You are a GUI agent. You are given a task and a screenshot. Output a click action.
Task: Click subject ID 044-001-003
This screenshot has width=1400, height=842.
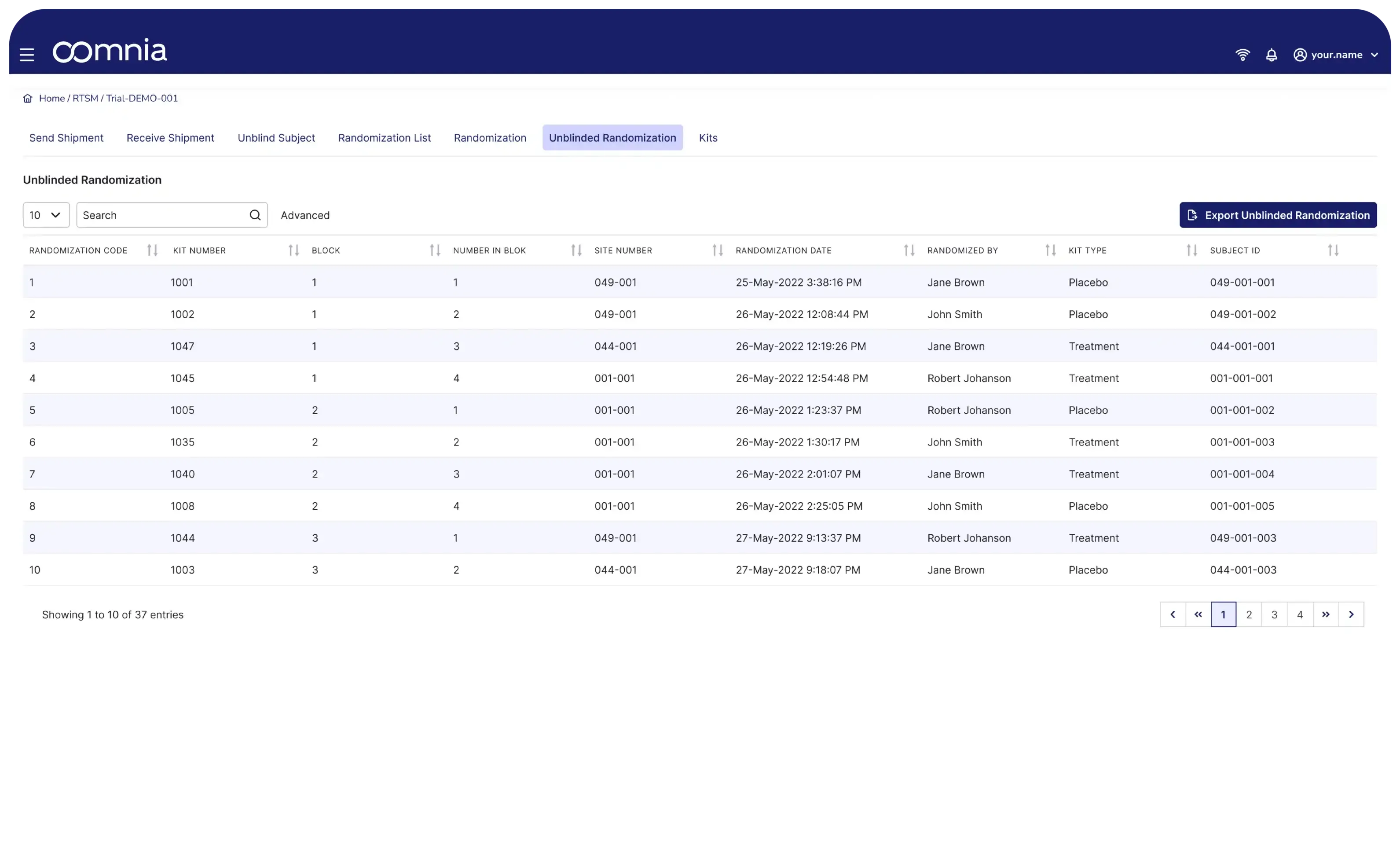point(1243,570)
